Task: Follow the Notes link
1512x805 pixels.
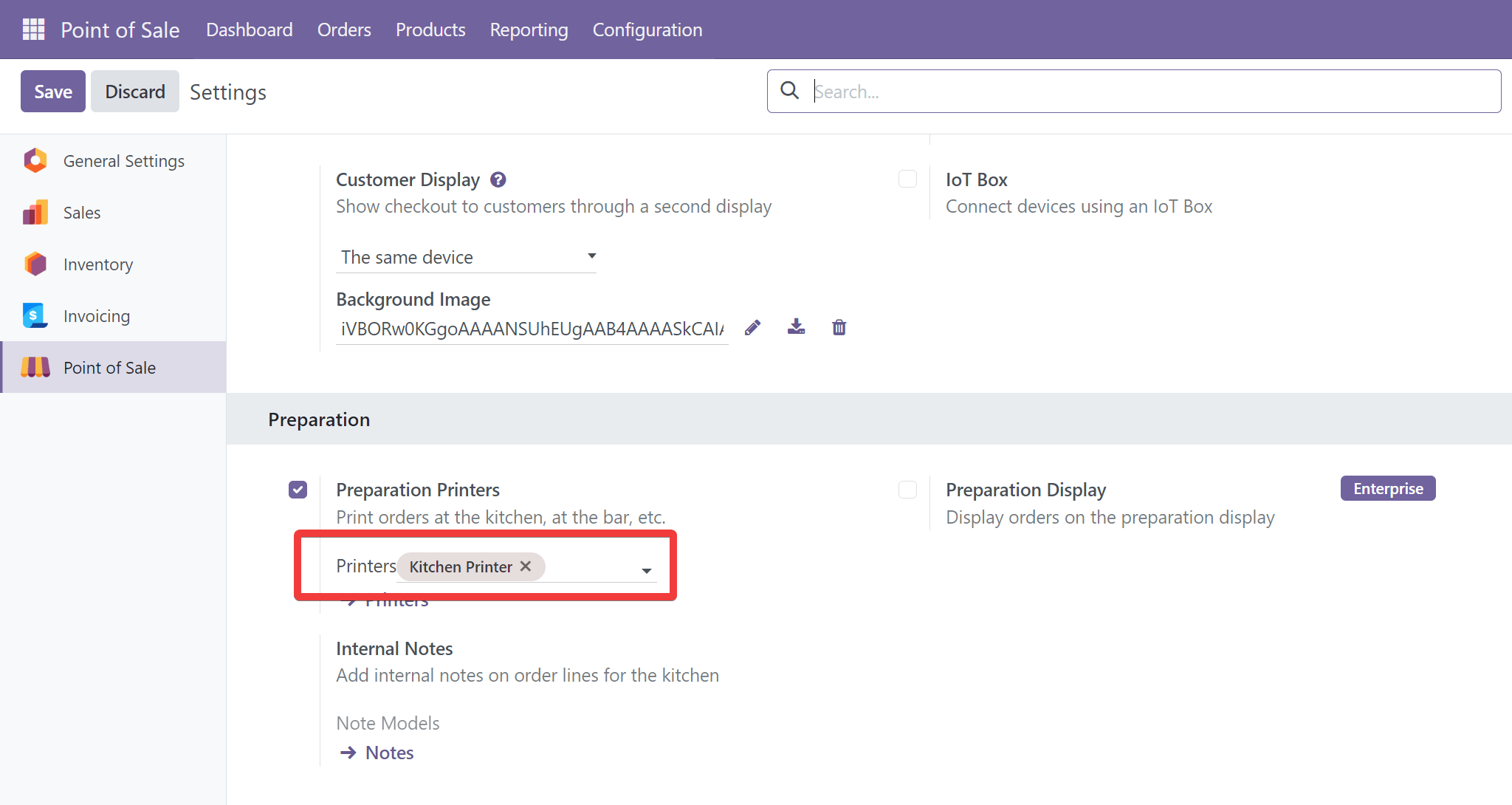Action: coord(389,753)
